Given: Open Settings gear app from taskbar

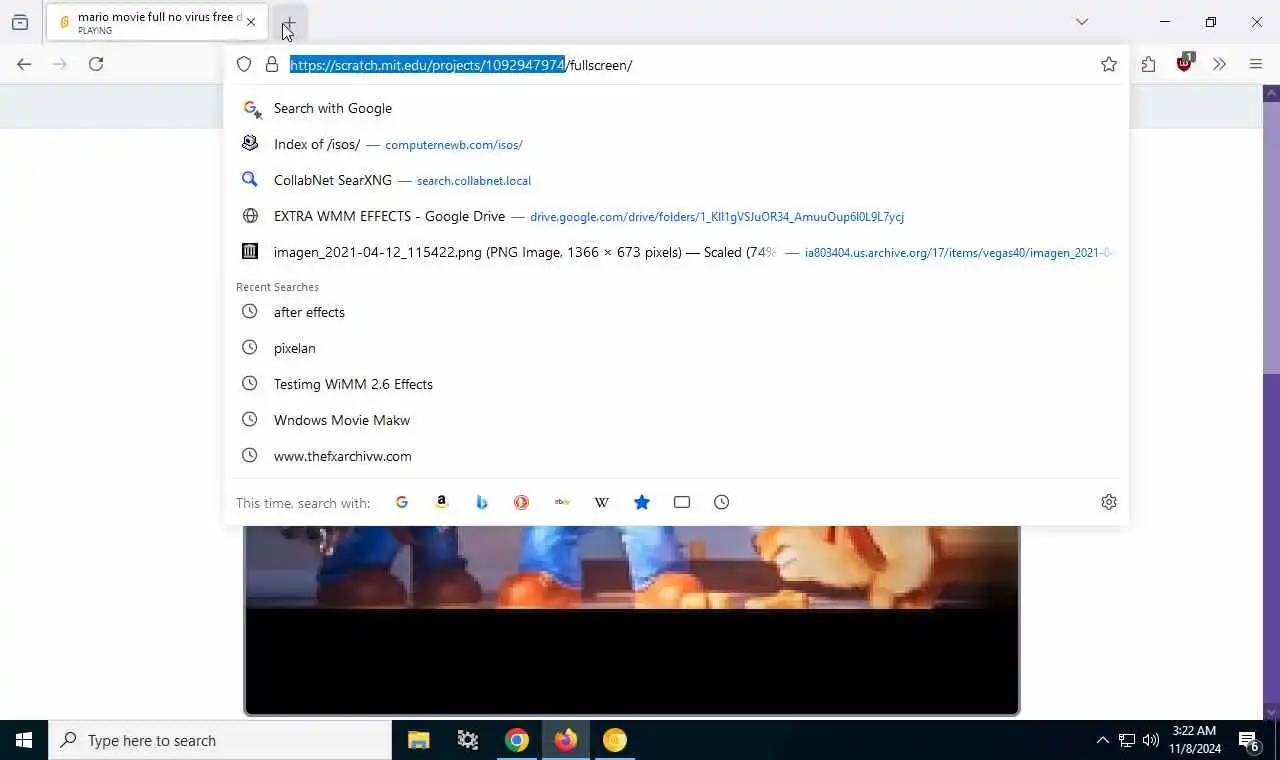Looking at the screenshot, I should [x=467, y=740].
